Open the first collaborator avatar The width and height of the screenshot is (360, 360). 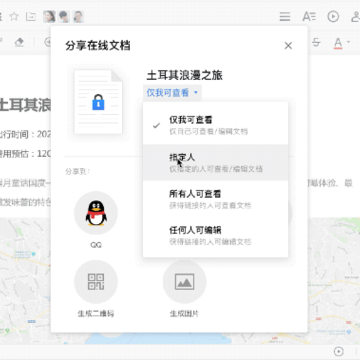49,16
